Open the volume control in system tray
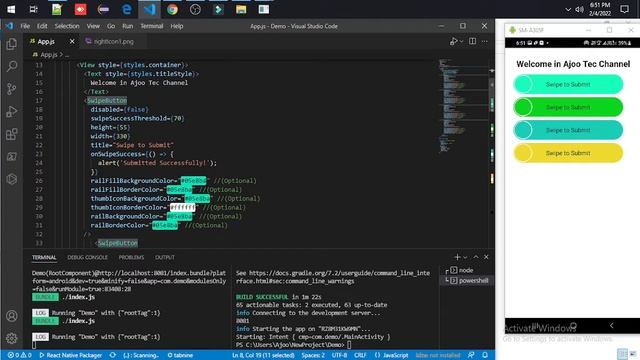Screen dimensions: 640x360 coord(579,9)
